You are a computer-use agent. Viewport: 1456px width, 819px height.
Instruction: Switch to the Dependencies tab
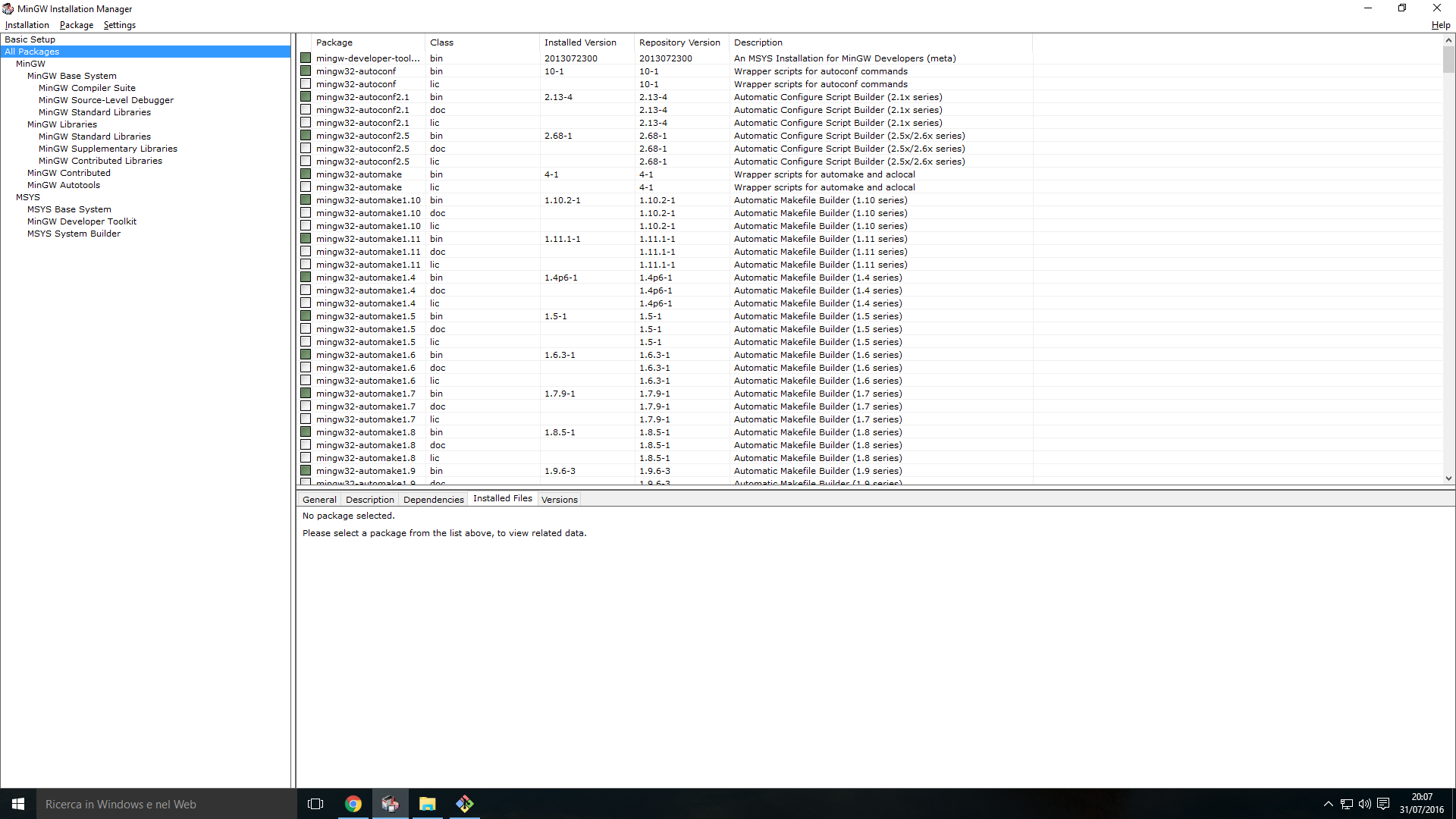pos(433,500)
